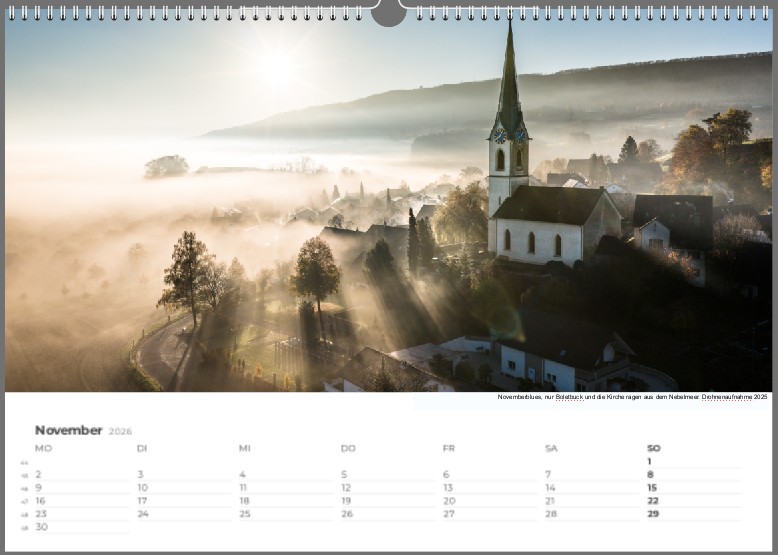This screenshot has height=555, width=778.
Task: Click the DO weekday column header
Action: pos(348,448)
